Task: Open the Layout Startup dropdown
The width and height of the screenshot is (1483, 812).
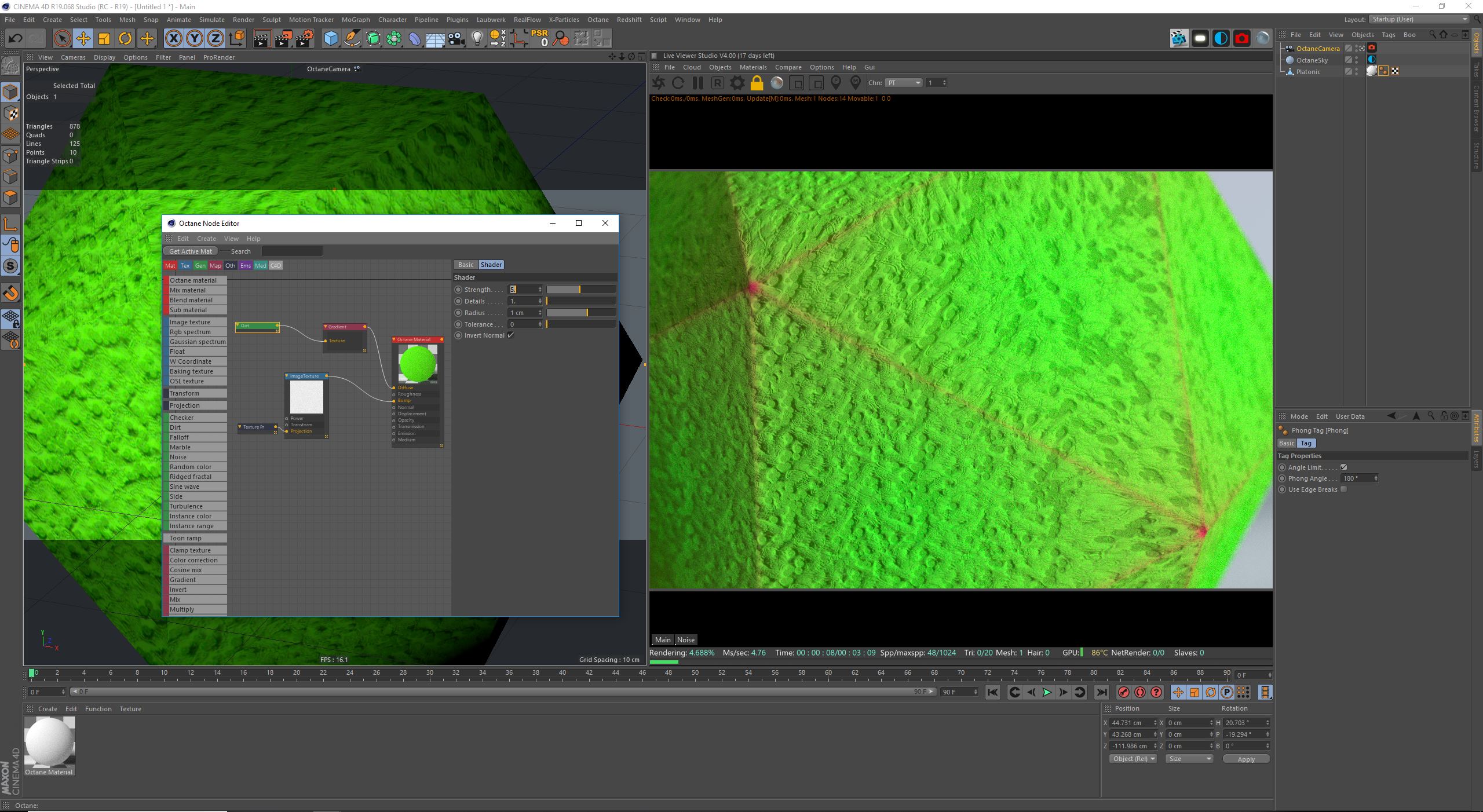Action: click(1419, 19)
